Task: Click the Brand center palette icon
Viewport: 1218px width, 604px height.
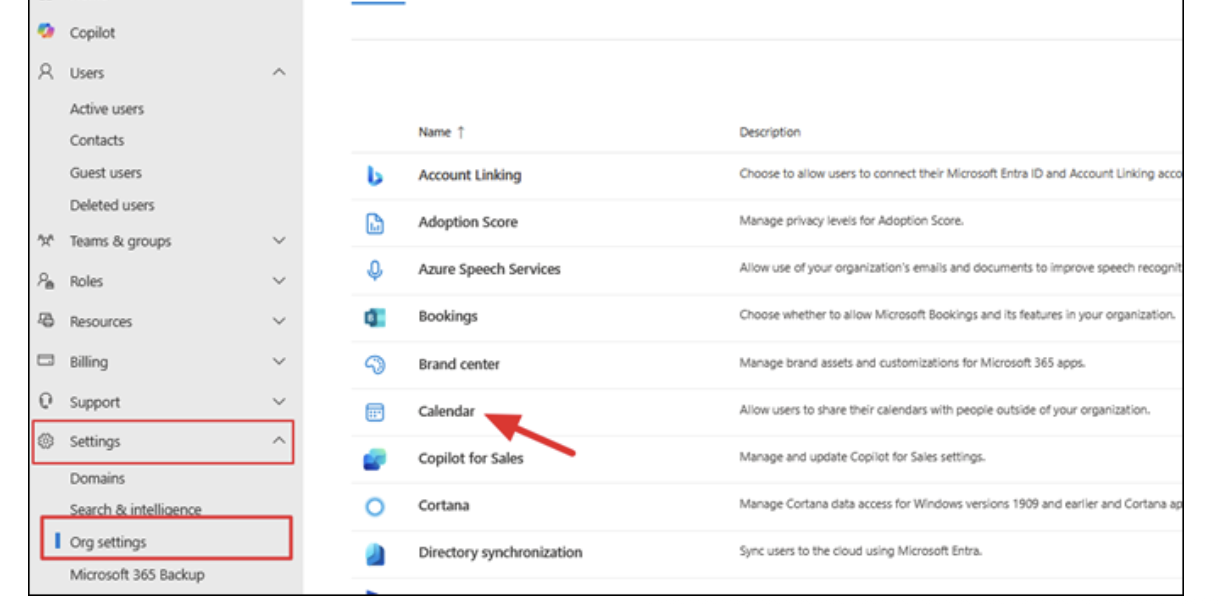Action: click(375, 365)
